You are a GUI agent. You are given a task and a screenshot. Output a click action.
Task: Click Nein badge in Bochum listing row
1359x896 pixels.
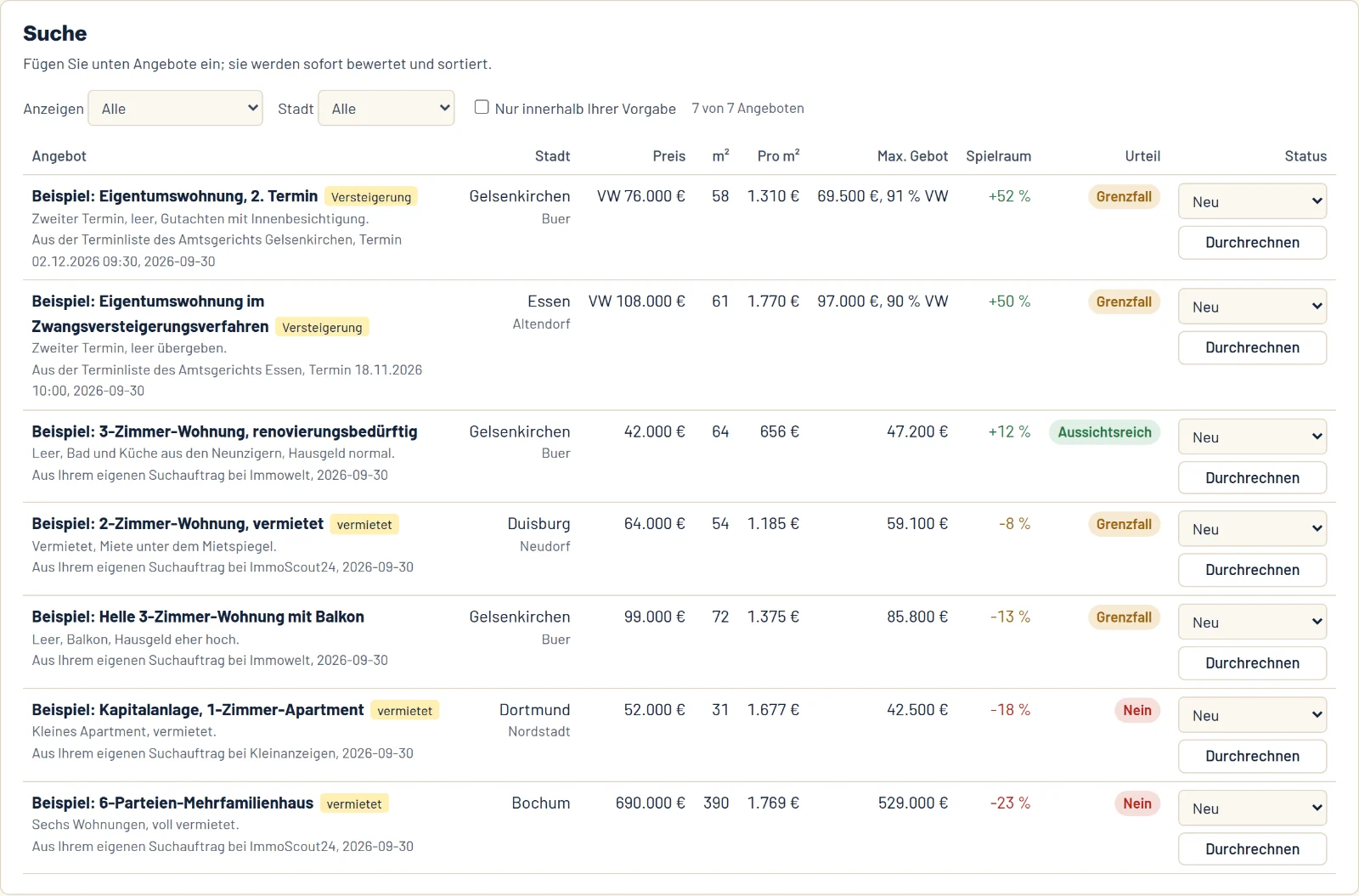1137,804
